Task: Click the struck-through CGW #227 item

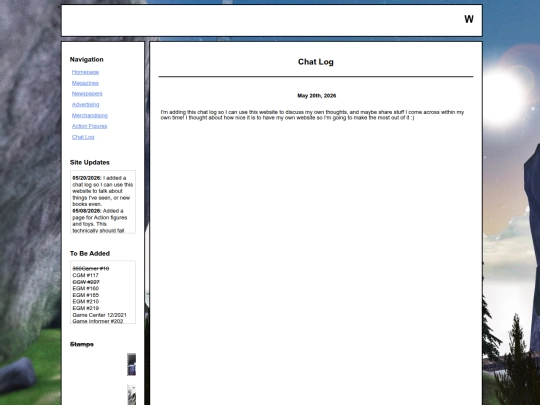Action: tap(86, 282)
